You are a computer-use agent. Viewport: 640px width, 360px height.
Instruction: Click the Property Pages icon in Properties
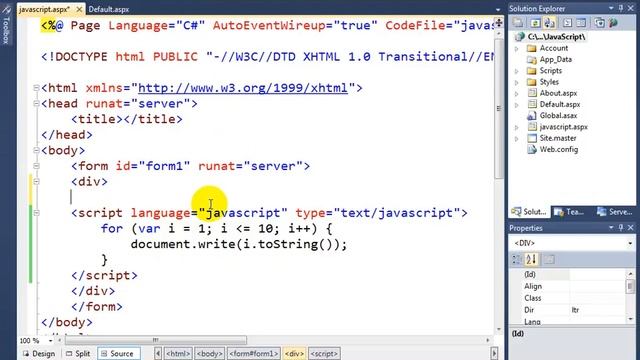549,259
